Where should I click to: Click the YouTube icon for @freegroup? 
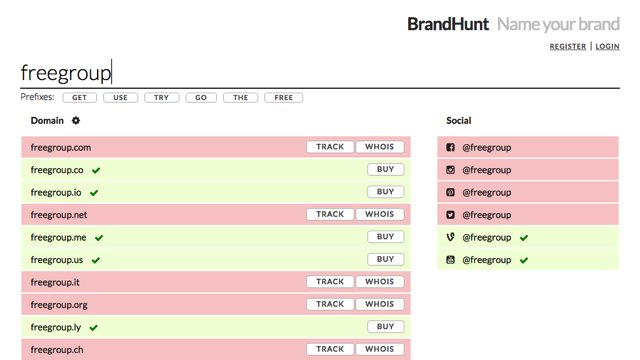pyautogui.click(x=450, y=260)
